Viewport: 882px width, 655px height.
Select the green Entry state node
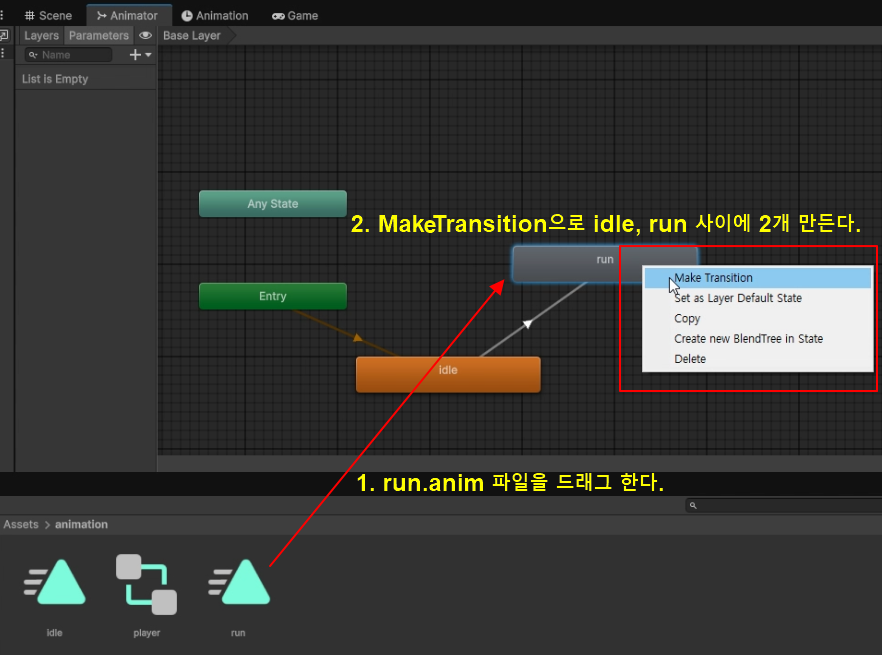(x=273, y=296)
